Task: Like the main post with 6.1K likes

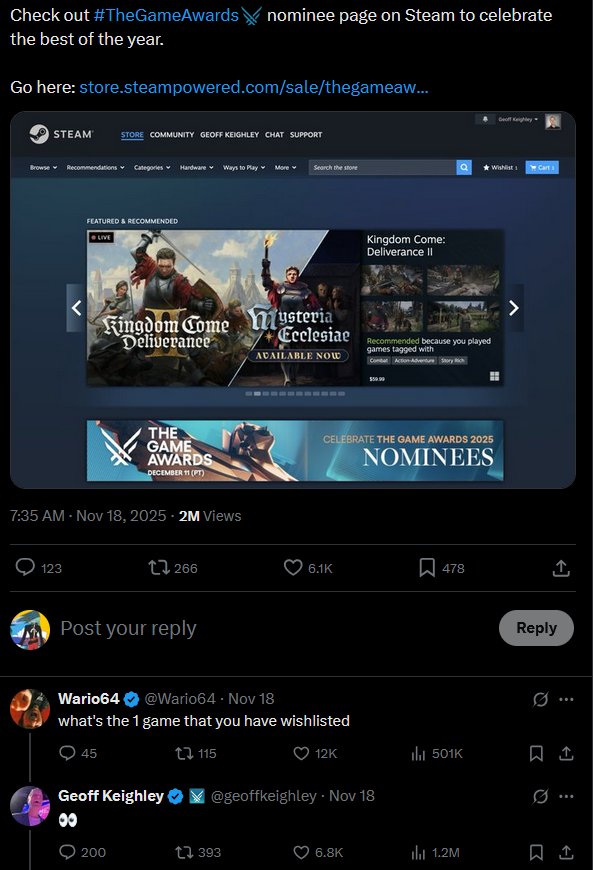Action: pos(293,568)
